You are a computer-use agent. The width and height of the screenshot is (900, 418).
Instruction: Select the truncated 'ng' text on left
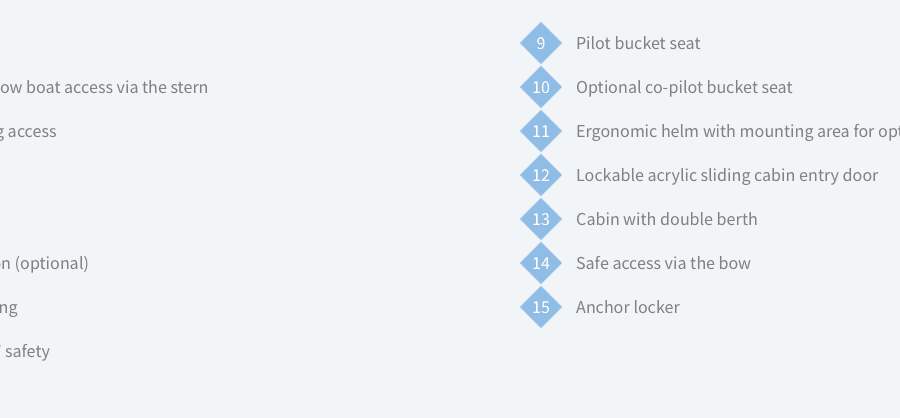coord(9,308)
